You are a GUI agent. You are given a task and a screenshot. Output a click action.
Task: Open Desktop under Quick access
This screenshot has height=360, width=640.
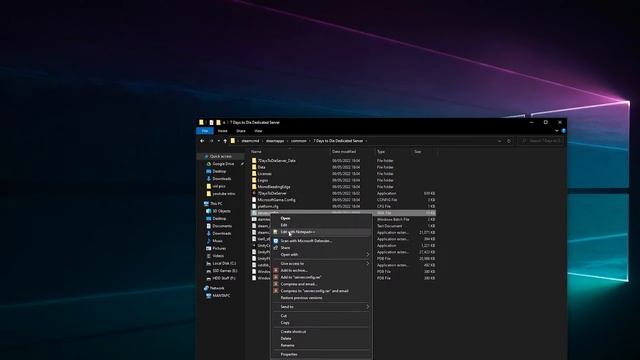(x=219, y=171)
